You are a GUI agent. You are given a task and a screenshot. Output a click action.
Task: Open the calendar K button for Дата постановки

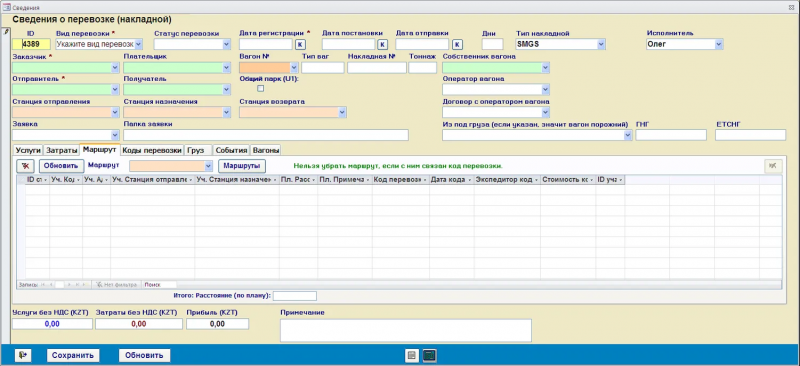point(382,44)
